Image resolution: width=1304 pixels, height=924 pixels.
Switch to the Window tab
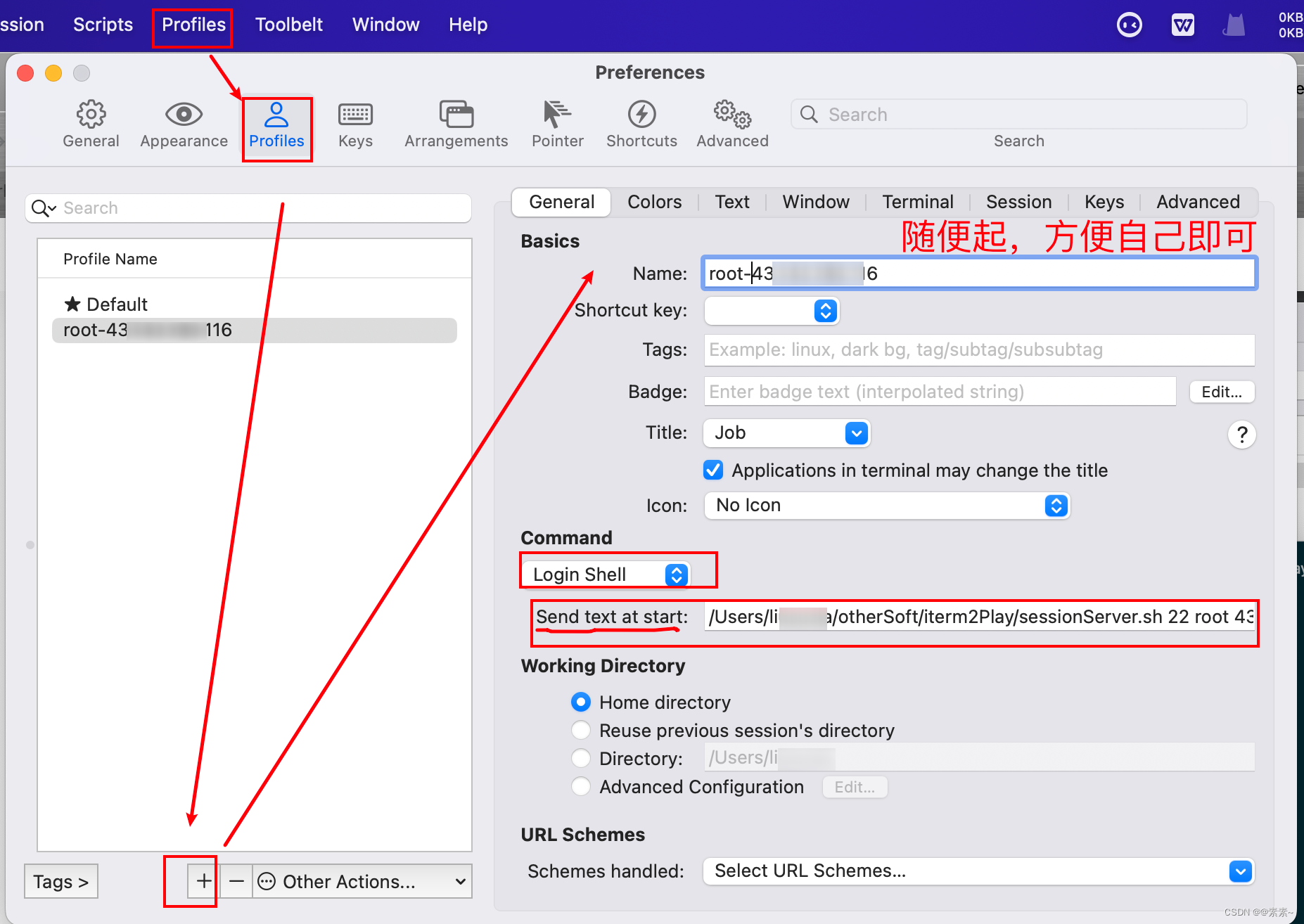tap(816, 202)
